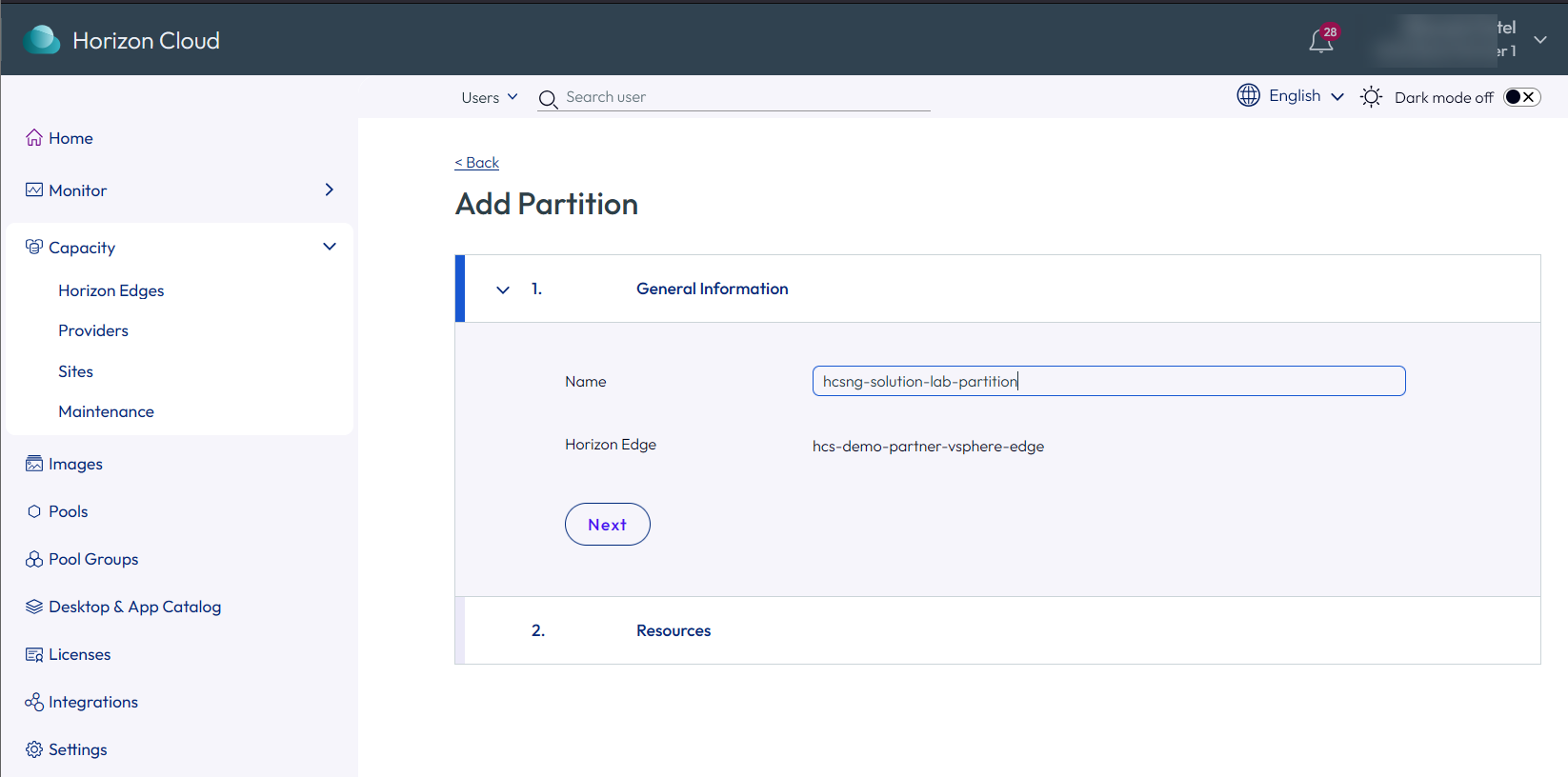Click the Settings gear icon
The image size is (1568, 777).
point(34,749)
